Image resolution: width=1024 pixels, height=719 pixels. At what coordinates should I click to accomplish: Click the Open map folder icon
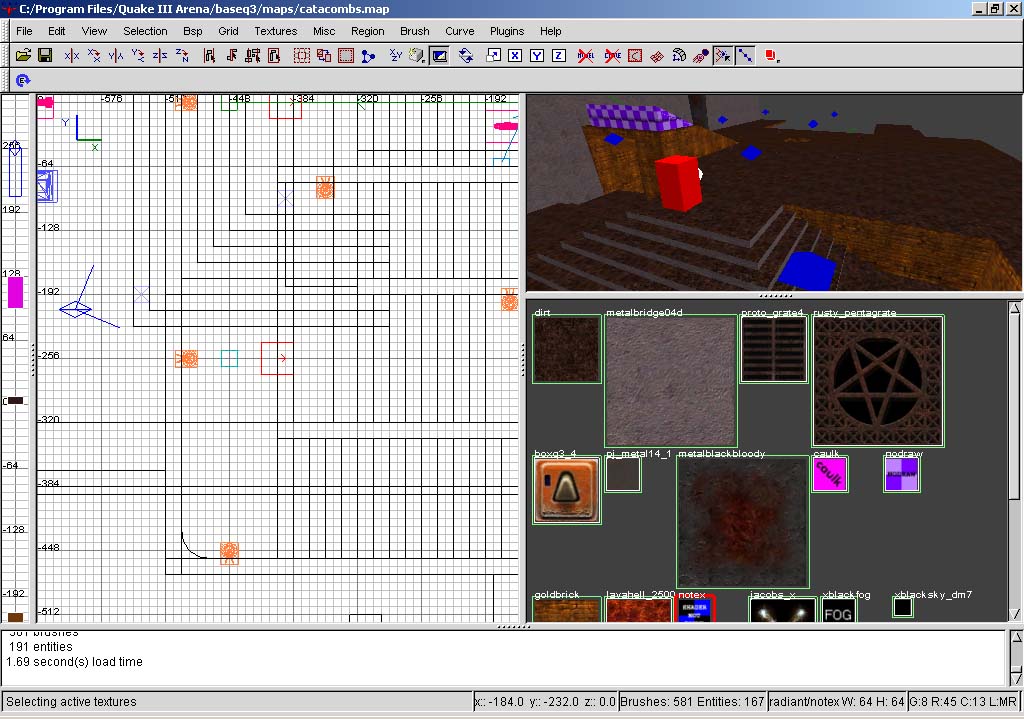tap(24, 56)
